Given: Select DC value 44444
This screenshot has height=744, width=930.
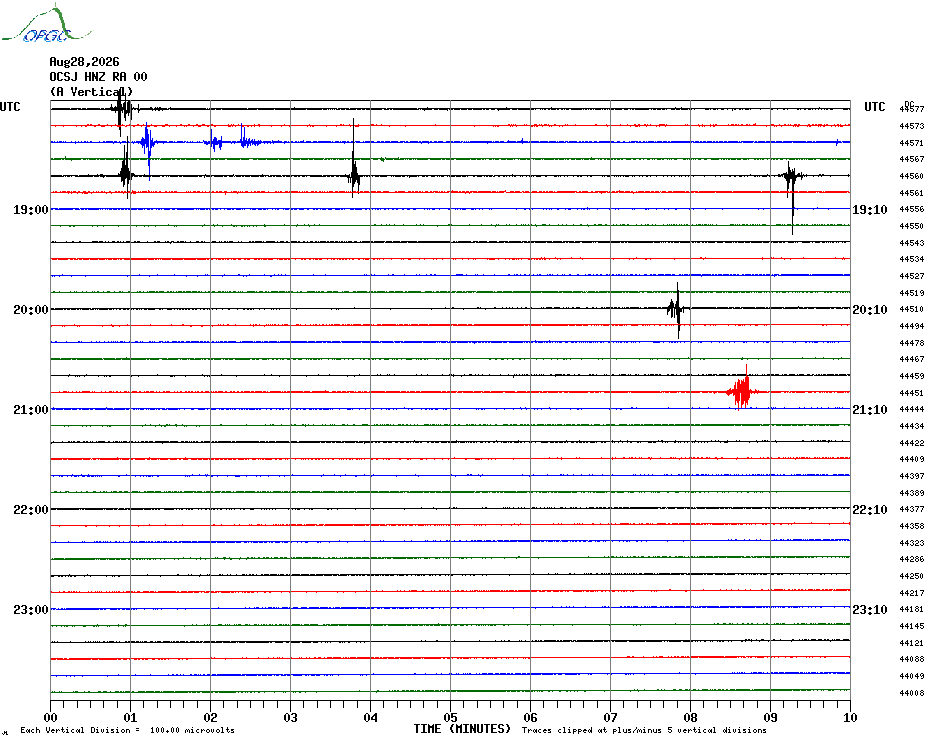Looking at the screenshot, I should click(x=912, y=409).
